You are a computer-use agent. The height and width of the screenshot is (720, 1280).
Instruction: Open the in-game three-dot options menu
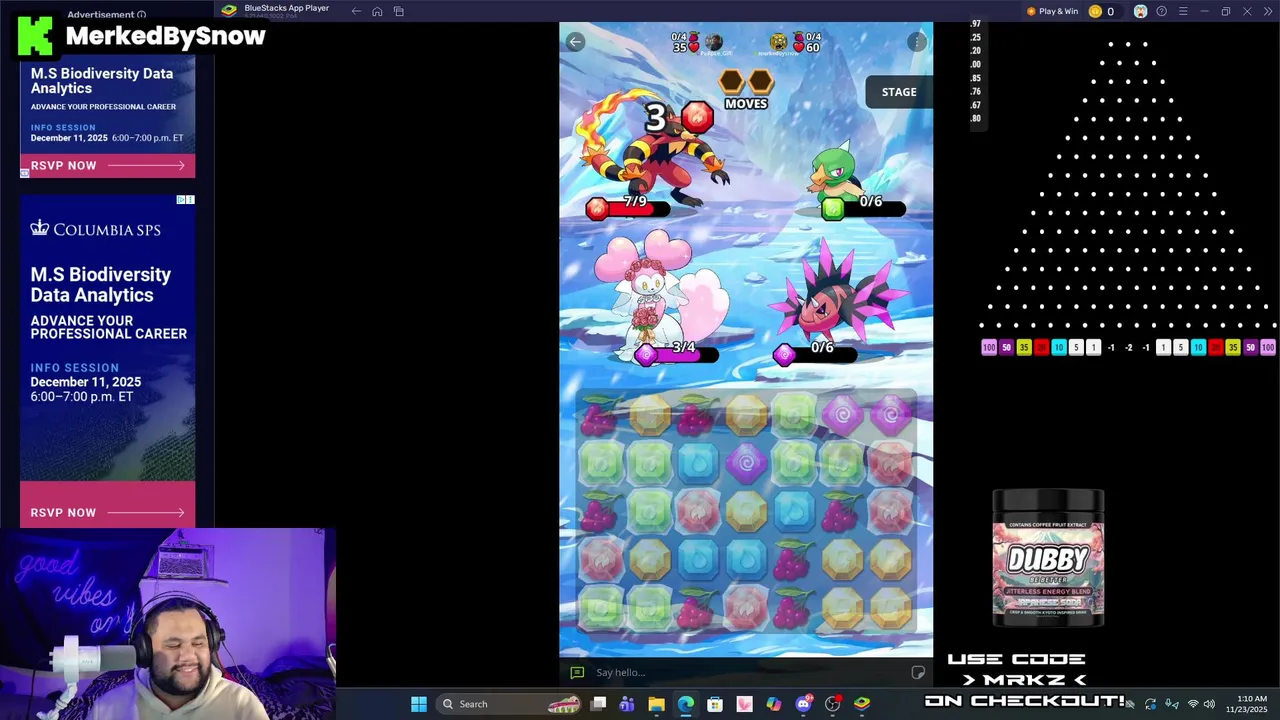point(916,41)
